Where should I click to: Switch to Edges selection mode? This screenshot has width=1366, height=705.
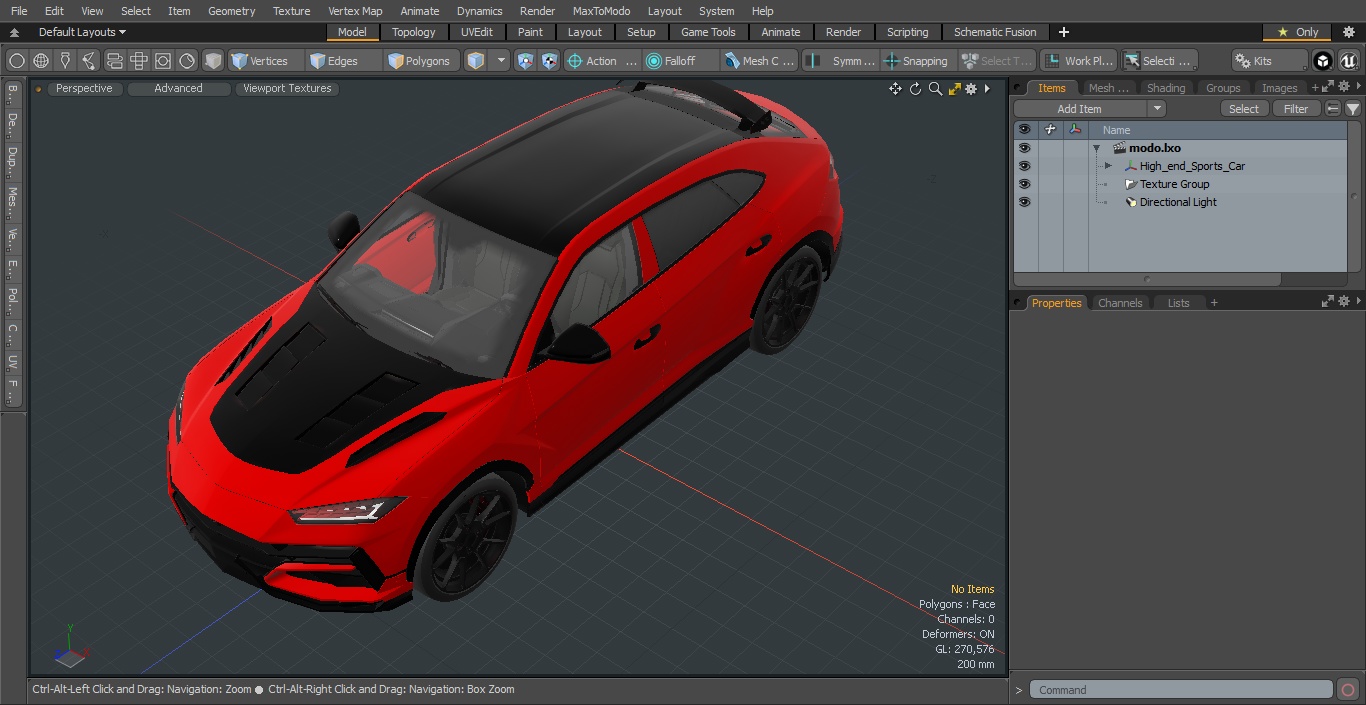[x=344, y=61]
